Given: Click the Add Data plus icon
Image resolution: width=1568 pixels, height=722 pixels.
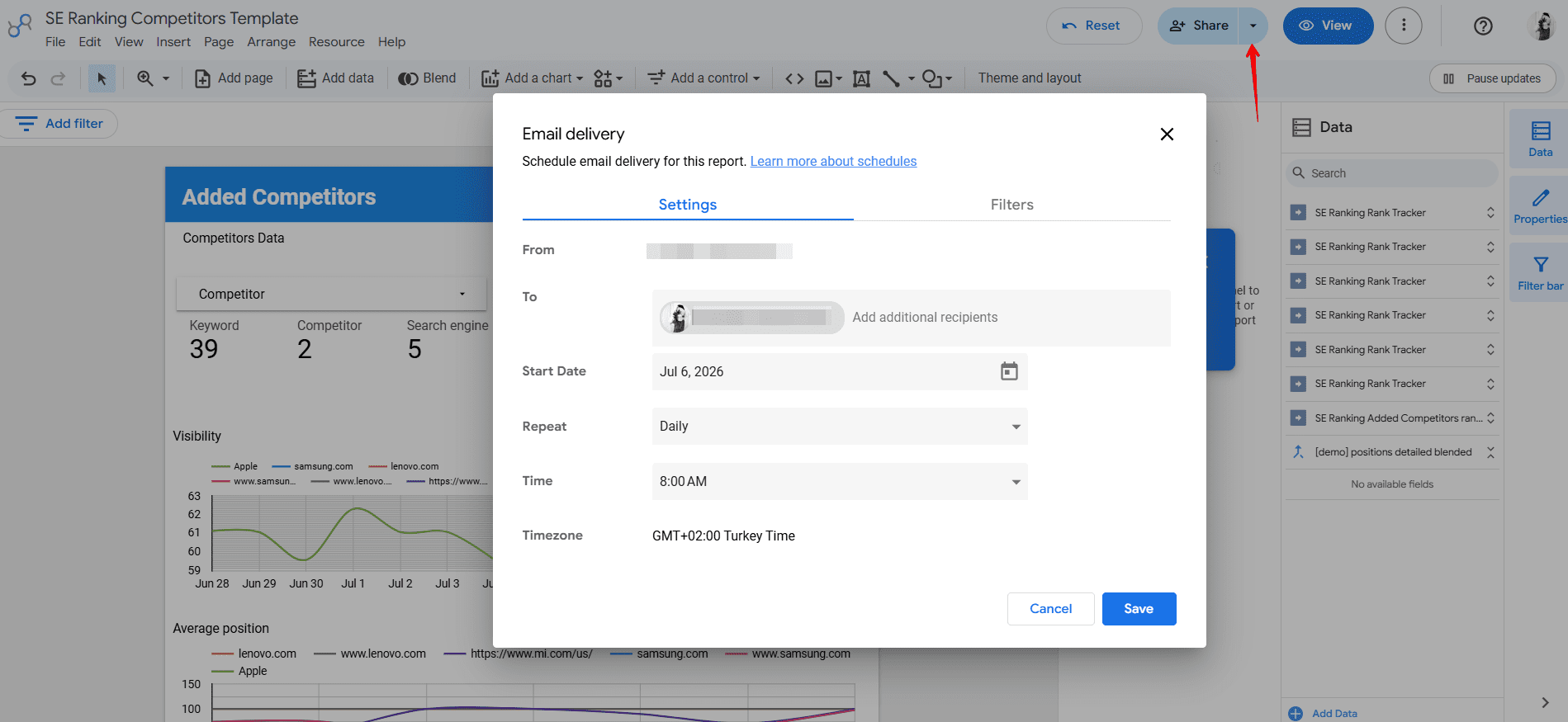Looking at the screenshot, I should 1296,714.
